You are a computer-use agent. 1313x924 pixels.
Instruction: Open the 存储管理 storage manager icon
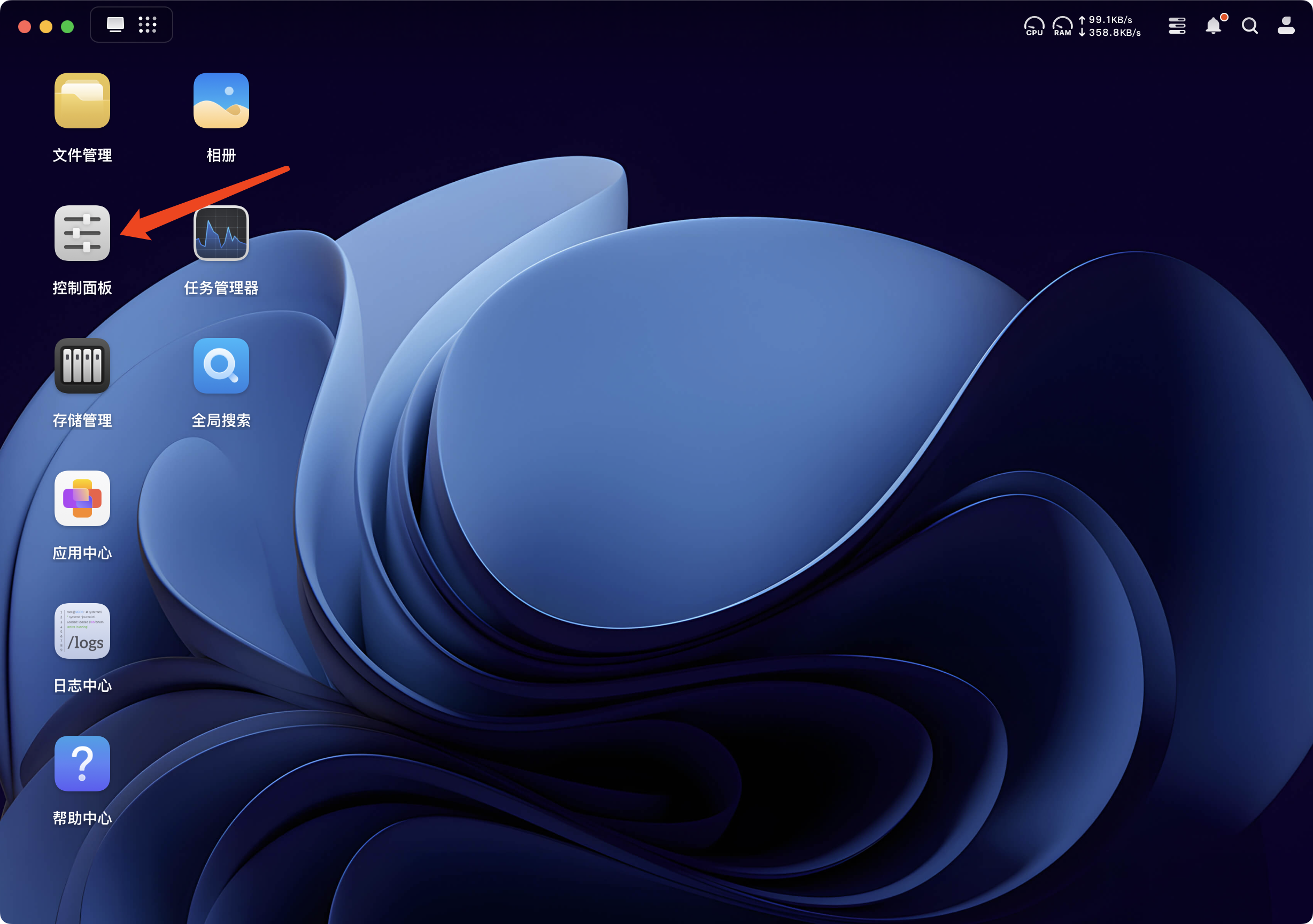pos(82,366)
